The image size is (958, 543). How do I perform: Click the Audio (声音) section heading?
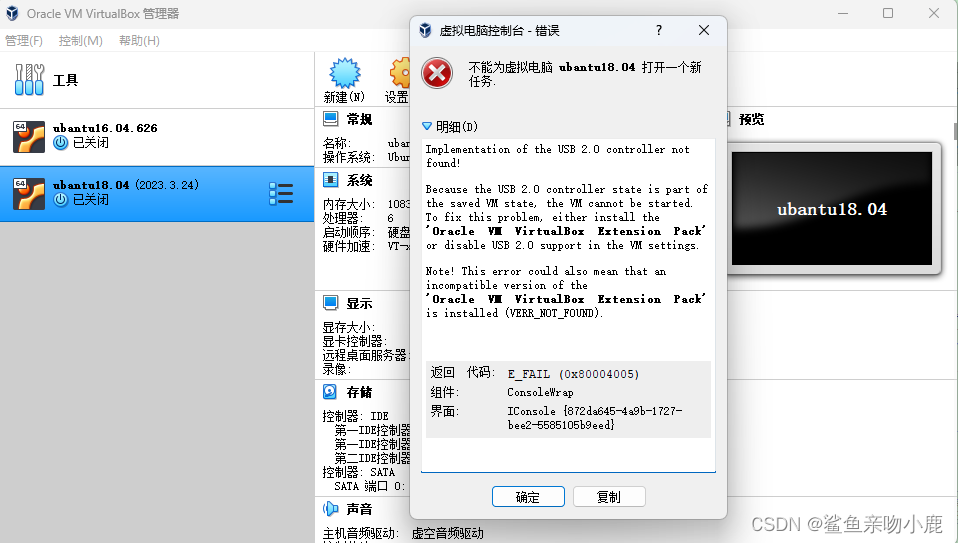tap(359, 509)
